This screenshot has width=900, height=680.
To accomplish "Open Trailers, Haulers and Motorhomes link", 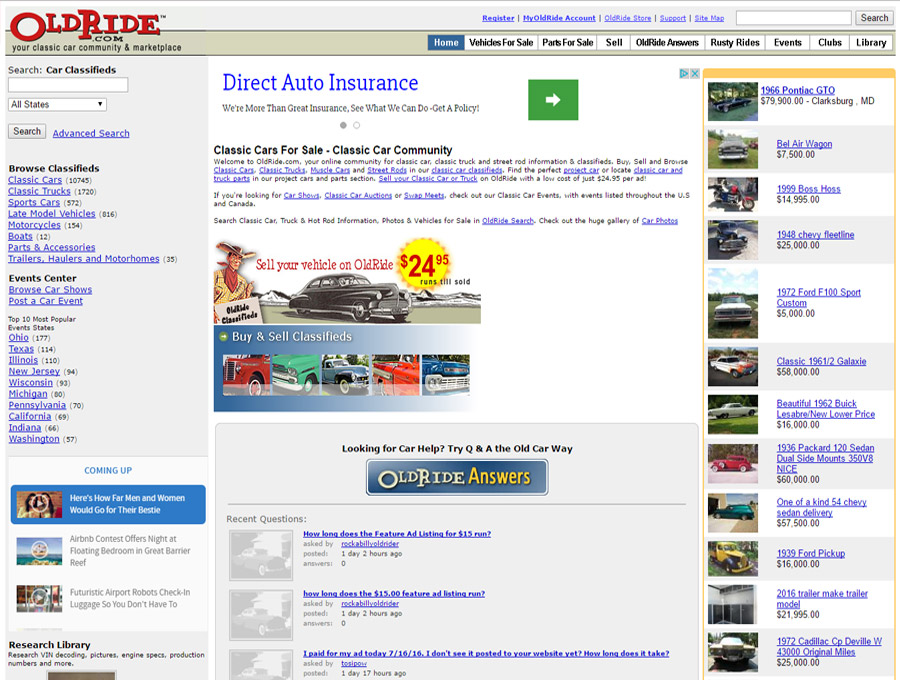I will (x=84, y=258).
